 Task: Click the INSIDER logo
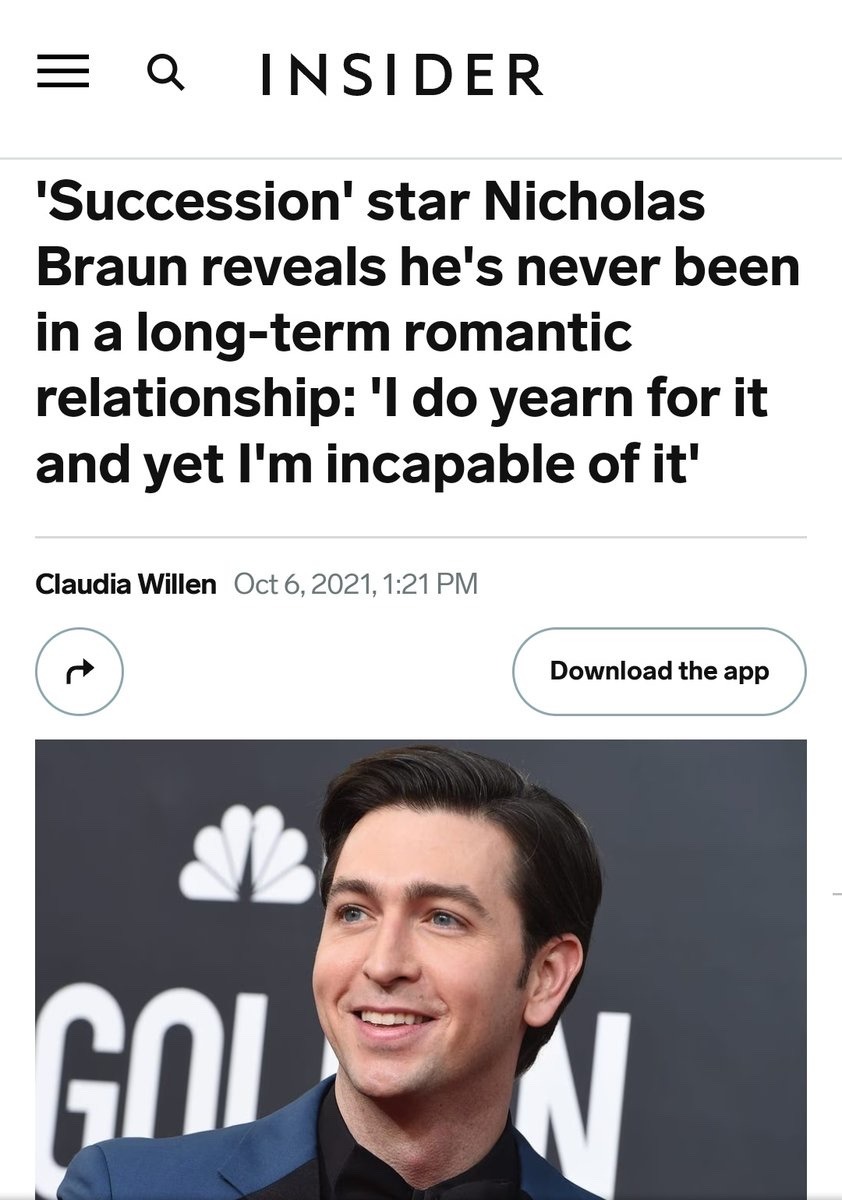point(401,75)
